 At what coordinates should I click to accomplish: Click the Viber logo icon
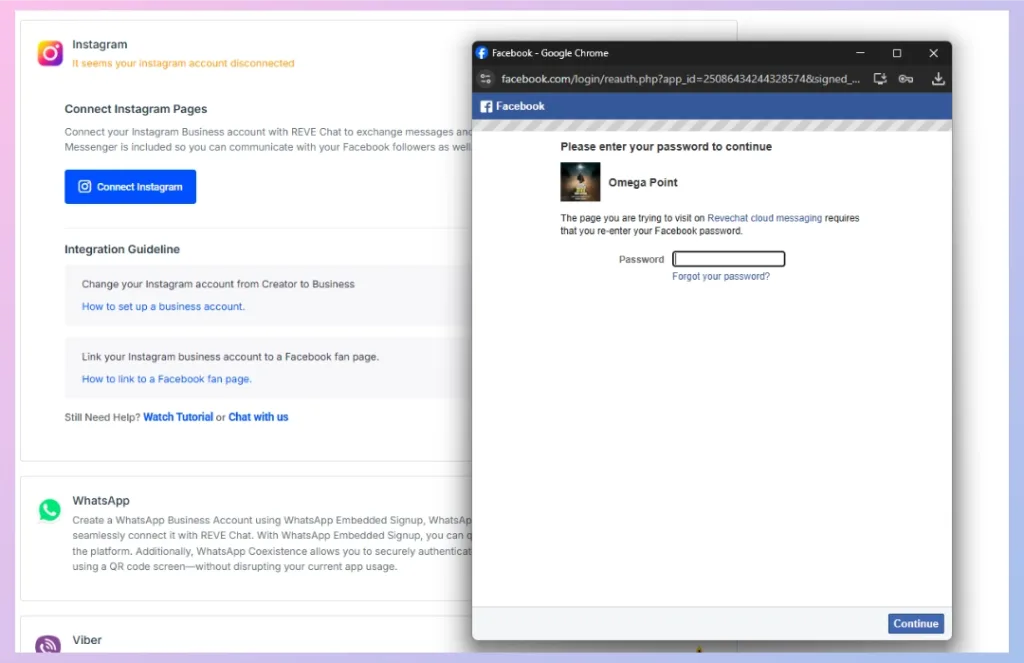tap(48, 645)
